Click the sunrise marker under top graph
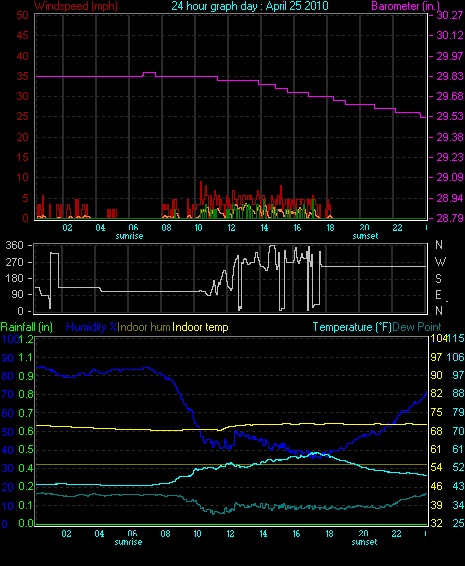 [129, 236]
